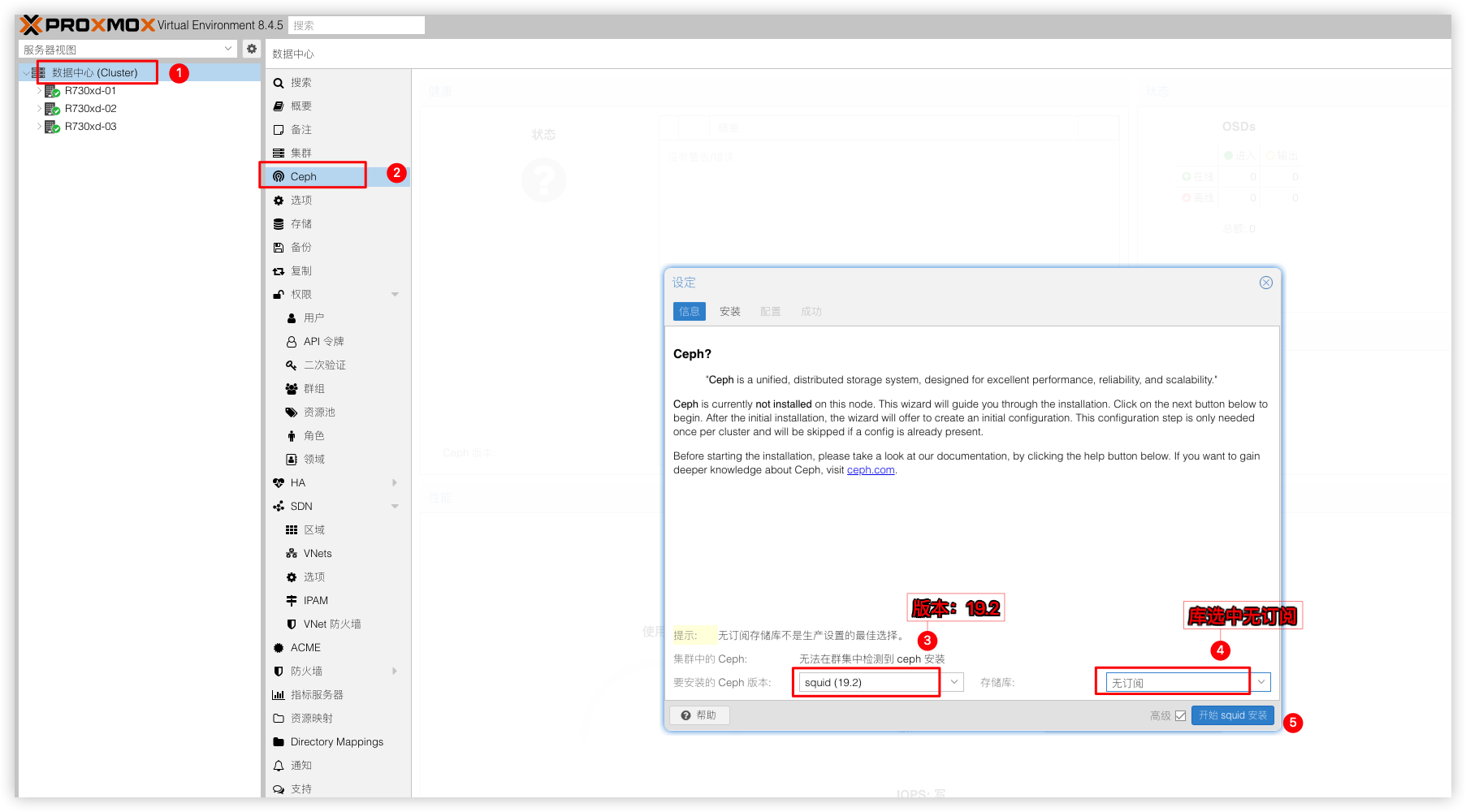Open the ceph.com link
The image size is (1466, 812).
pyautogui.click(x=871, y=470)
